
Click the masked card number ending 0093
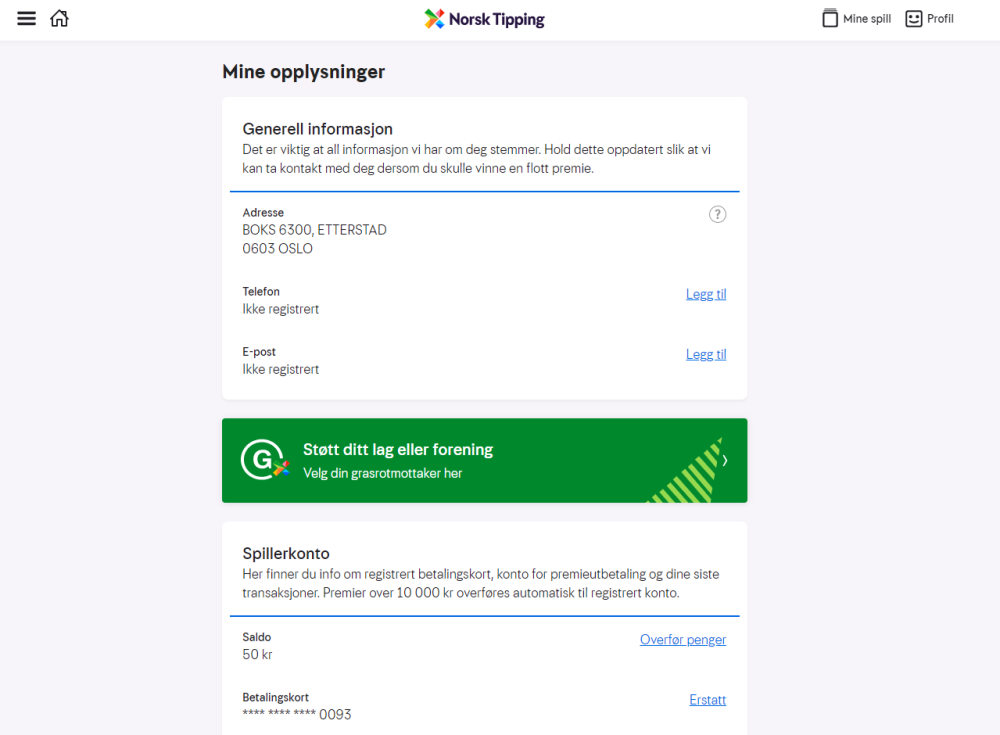pos(297,715)
